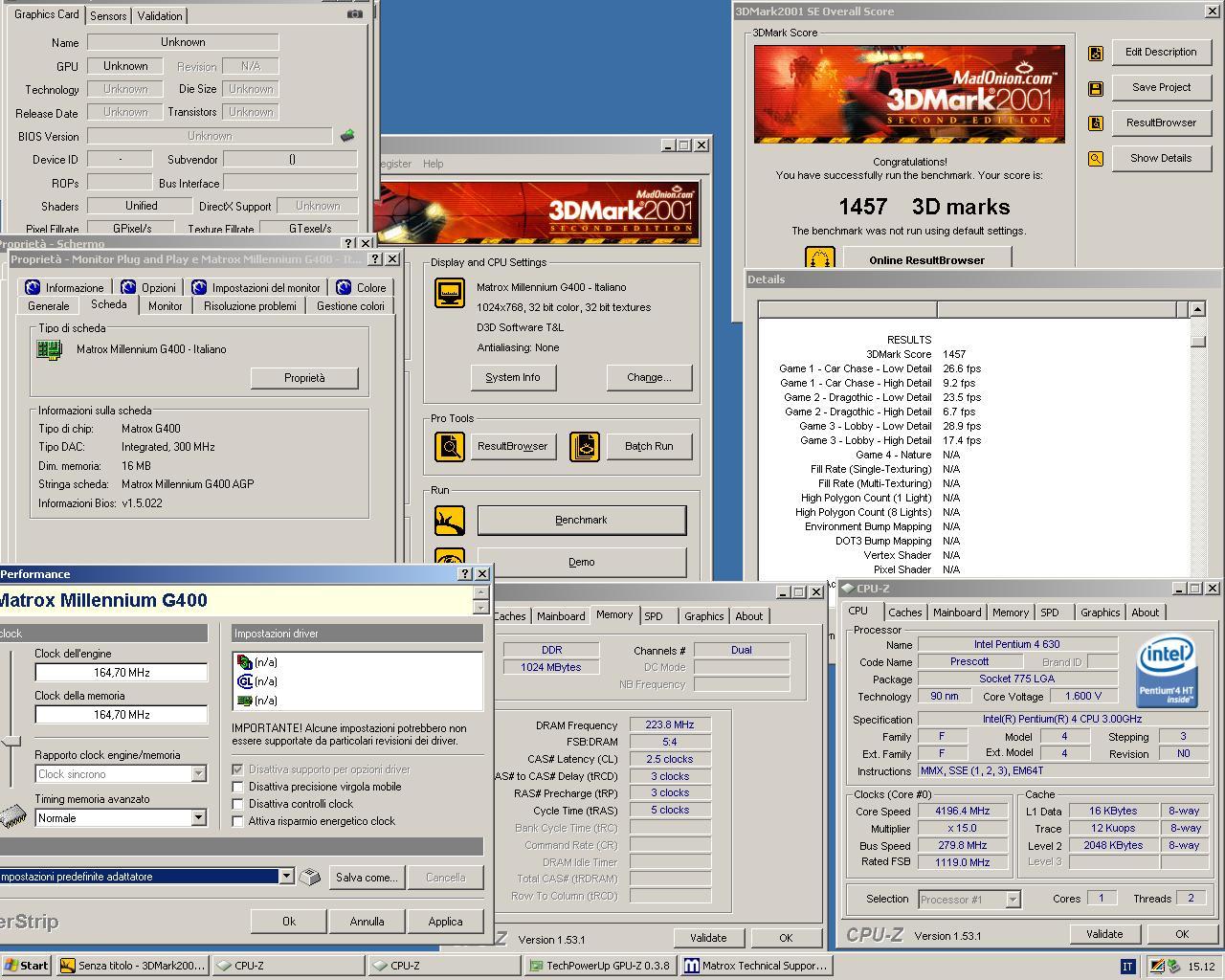
Task: Click Salva come button in PowerStrip
Action: pos(366,878)
